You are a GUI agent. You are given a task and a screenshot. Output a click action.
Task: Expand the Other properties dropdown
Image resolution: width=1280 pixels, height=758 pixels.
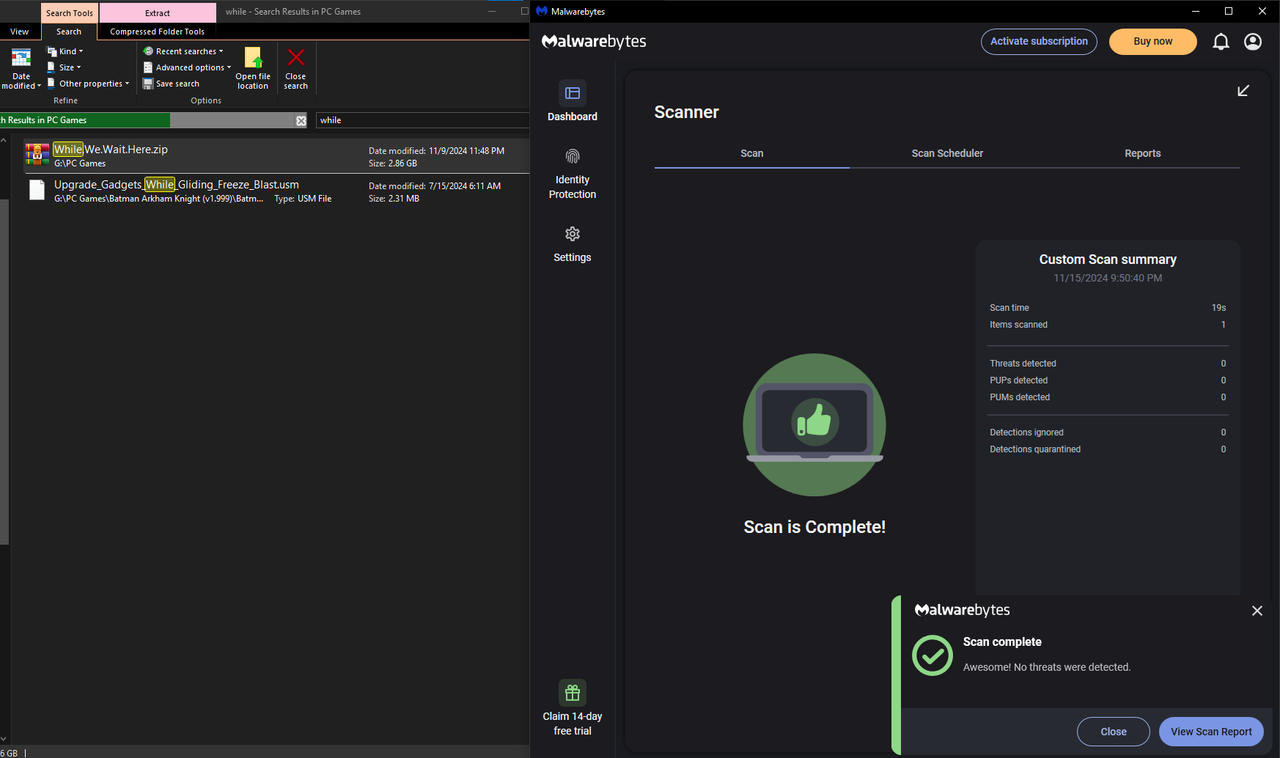(x=88, y=84)
